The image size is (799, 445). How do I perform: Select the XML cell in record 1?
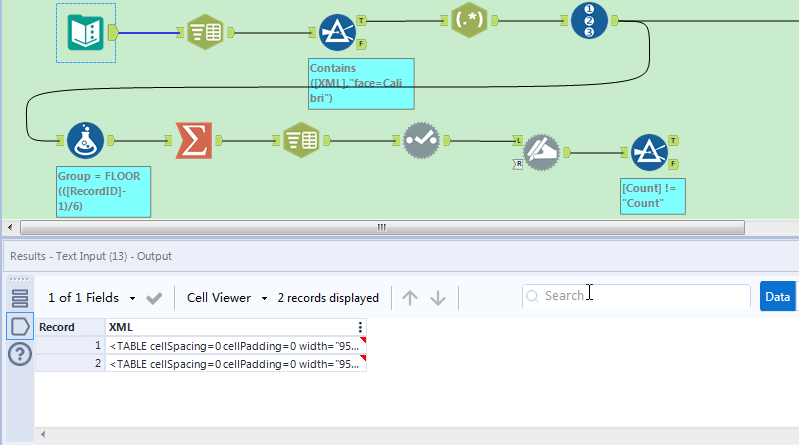235,346
